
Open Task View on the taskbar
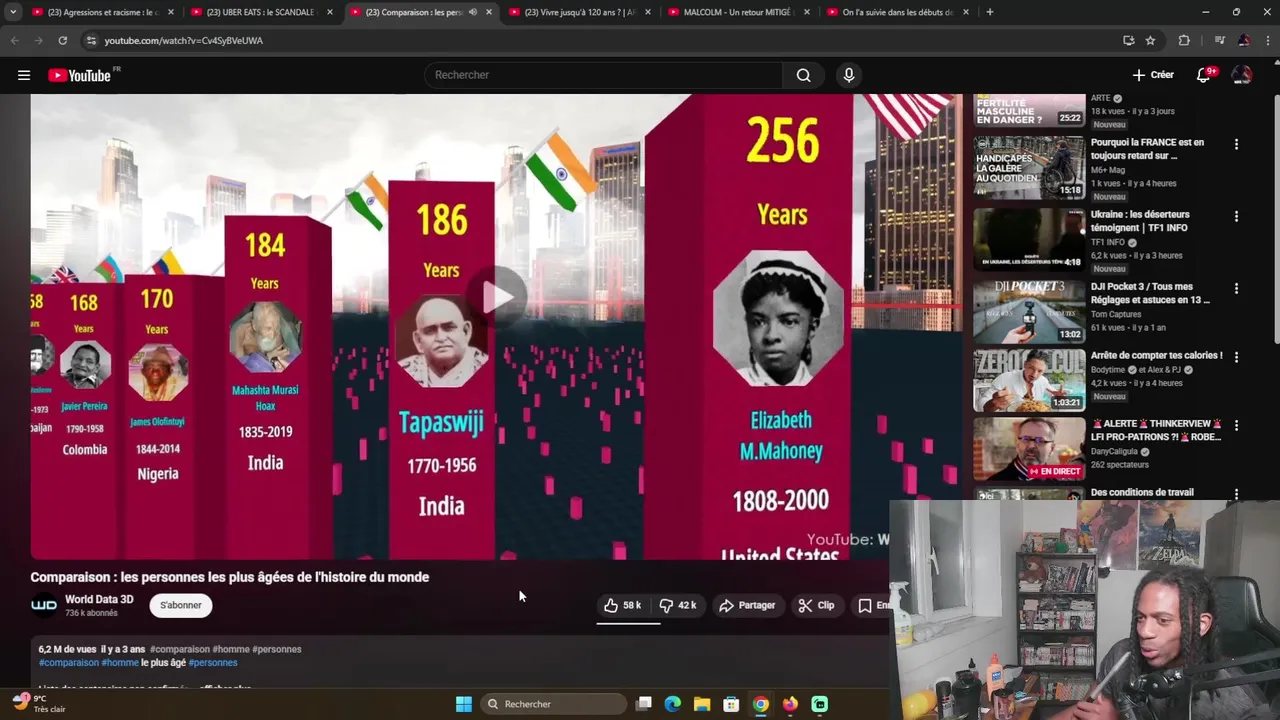pos(644,704)
